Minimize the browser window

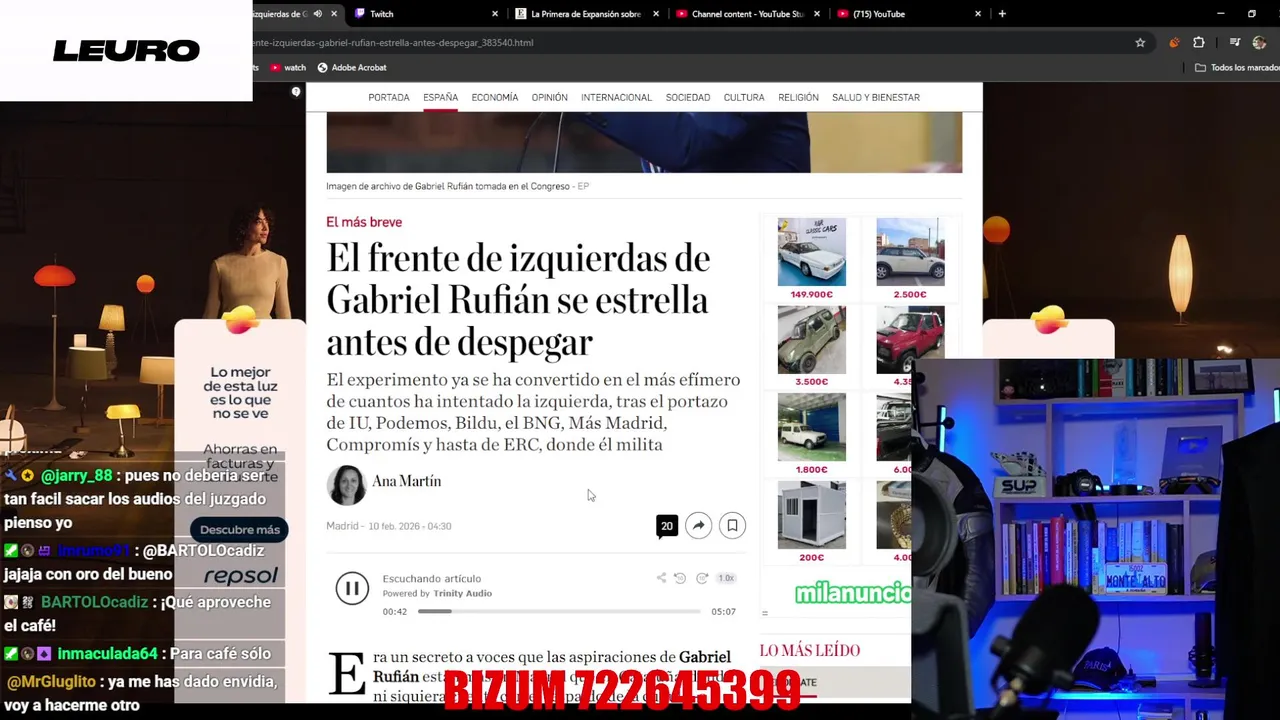pyautogui.click(x=1220, y=14)
